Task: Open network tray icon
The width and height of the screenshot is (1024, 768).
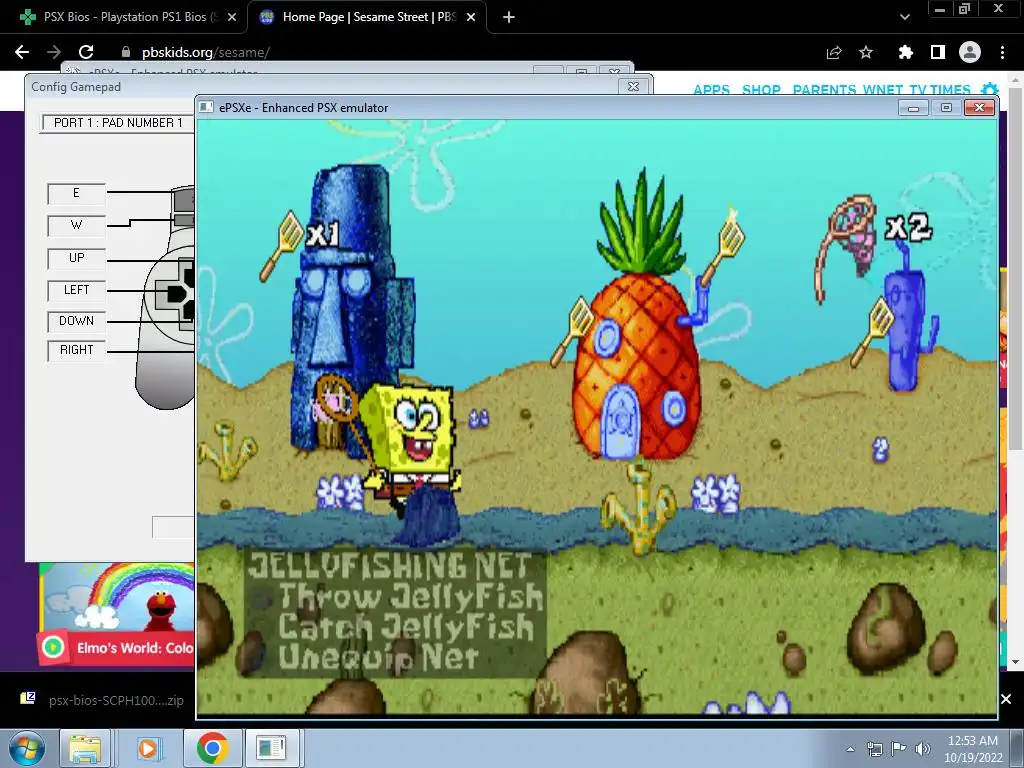Action: [874, 749]
